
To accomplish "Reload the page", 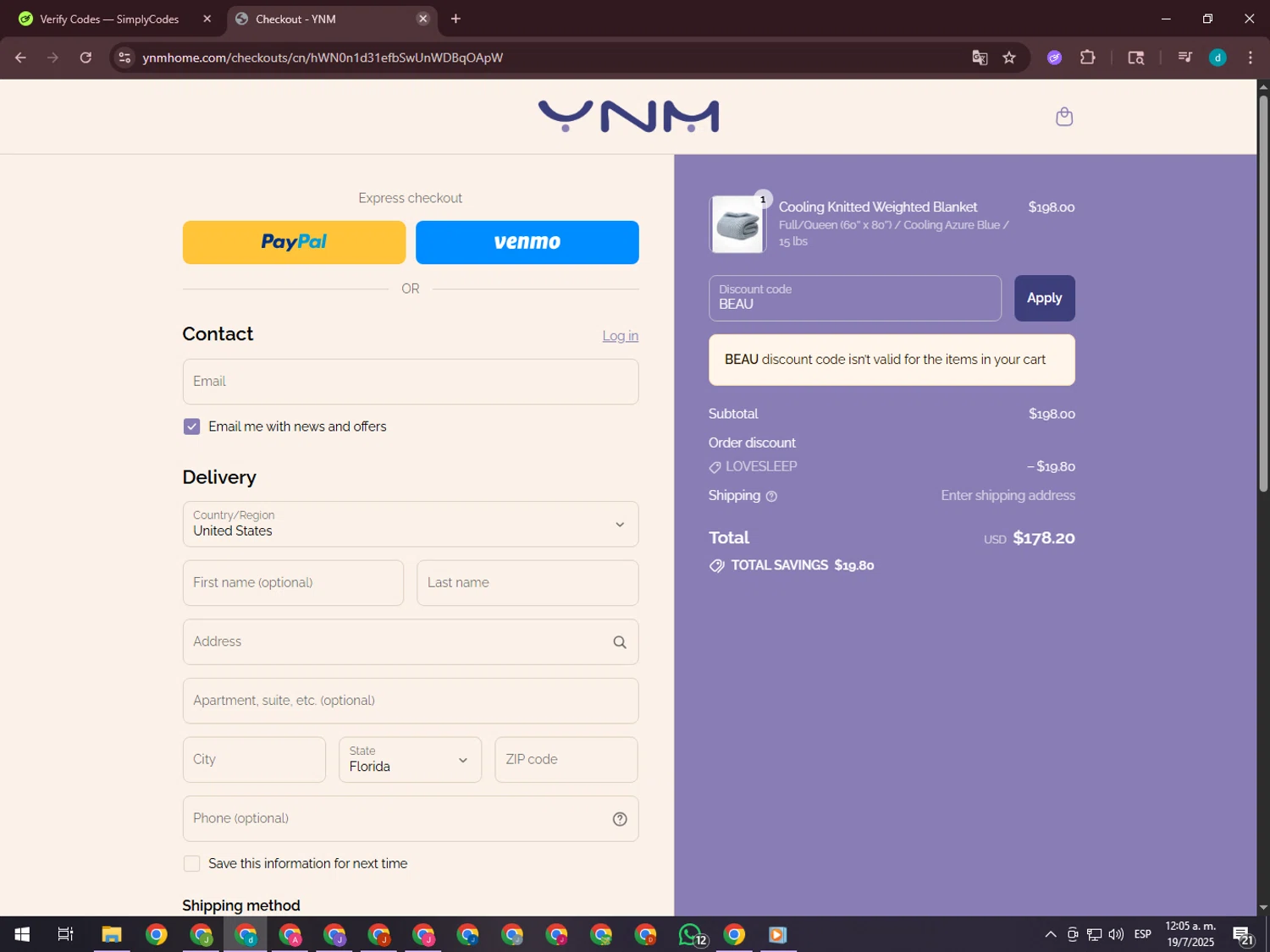I will pyautogui.click(x=86, y=58).
